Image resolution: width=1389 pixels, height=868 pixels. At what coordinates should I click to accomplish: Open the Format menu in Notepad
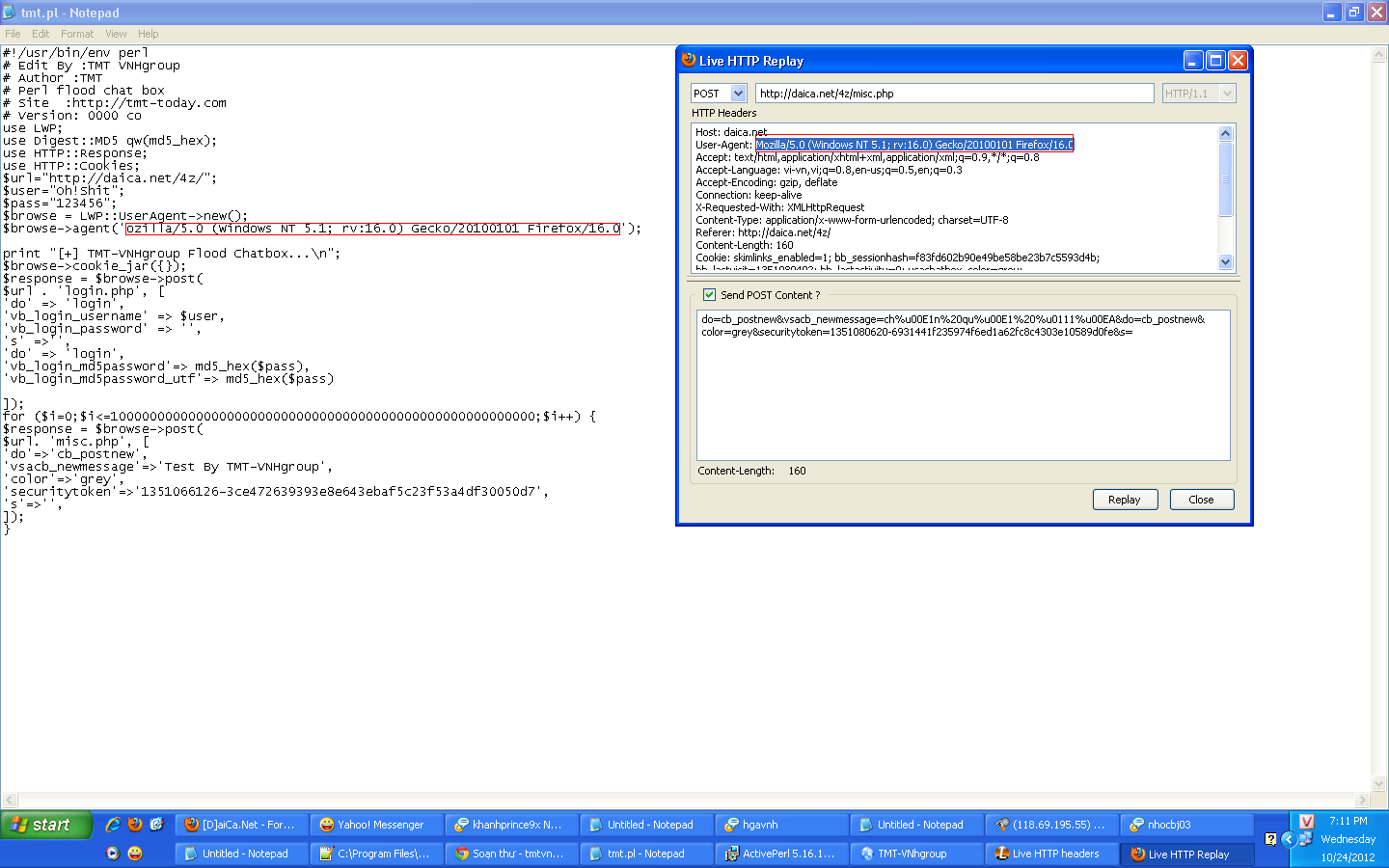click(x=77, y=34)
